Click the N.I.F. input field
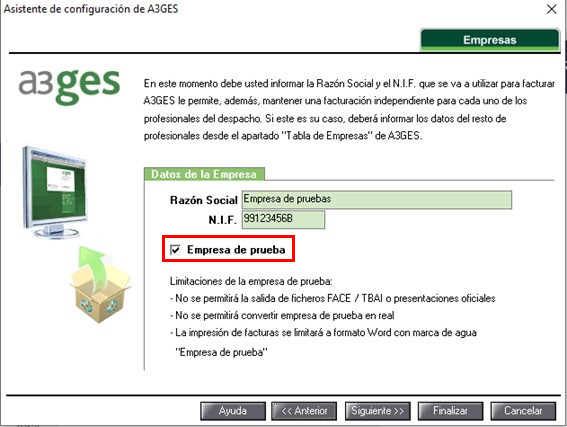Screen dimensions: 567x427 tap(283, 219)
